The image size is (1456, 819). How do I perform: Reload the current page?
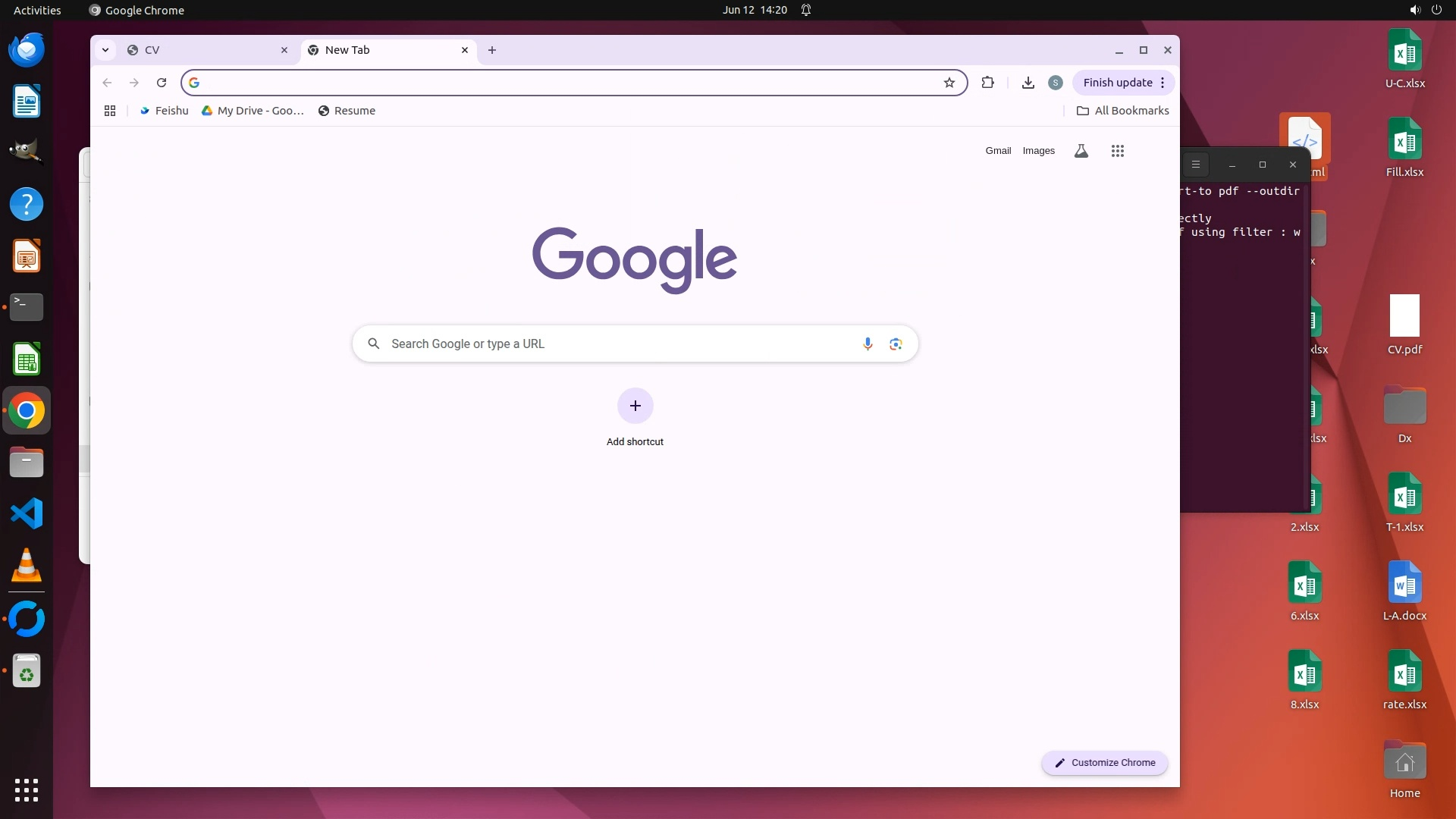(161, 83)
